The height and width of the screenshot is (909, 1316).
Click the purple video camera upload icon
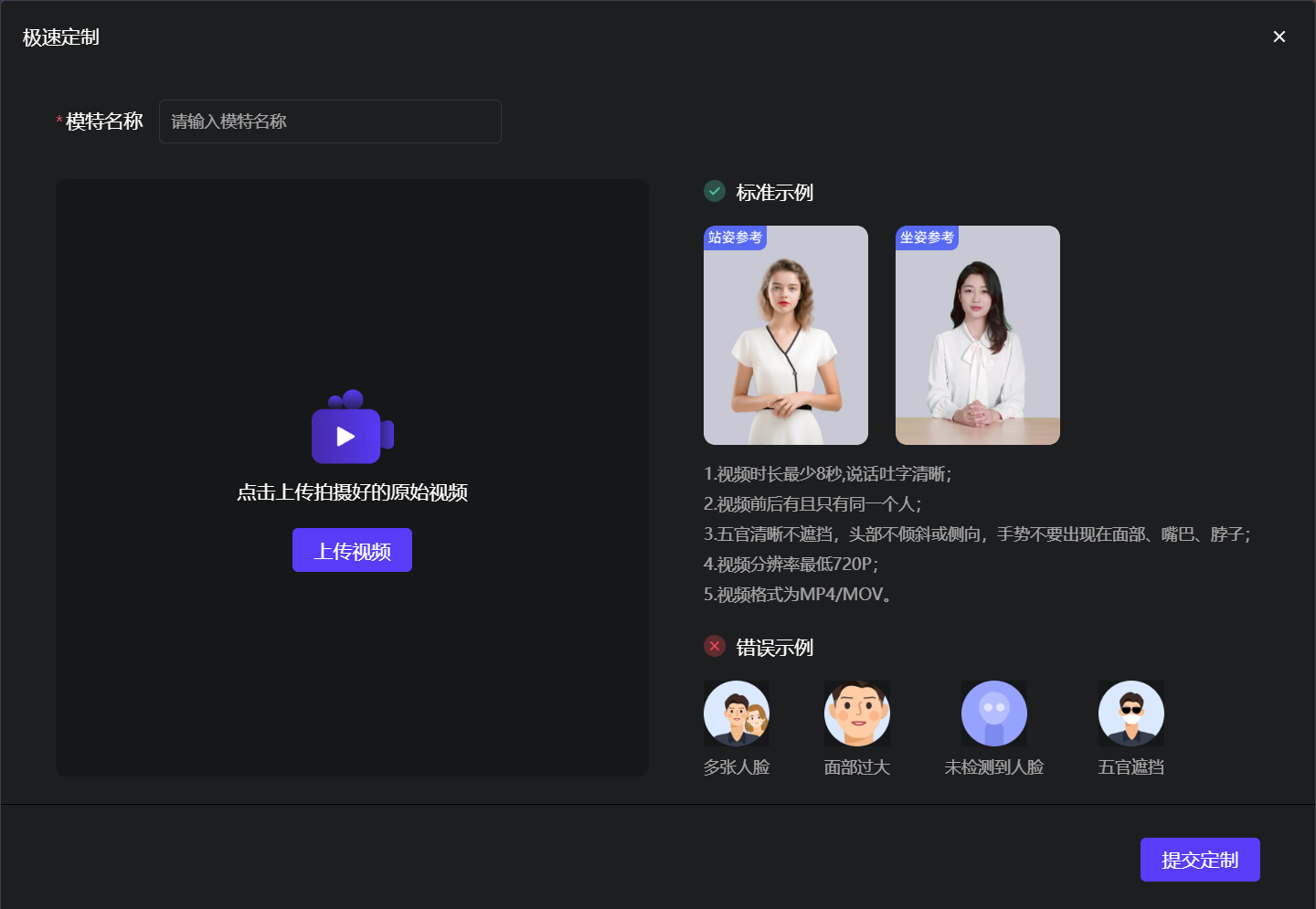click(x=352, y=428)
